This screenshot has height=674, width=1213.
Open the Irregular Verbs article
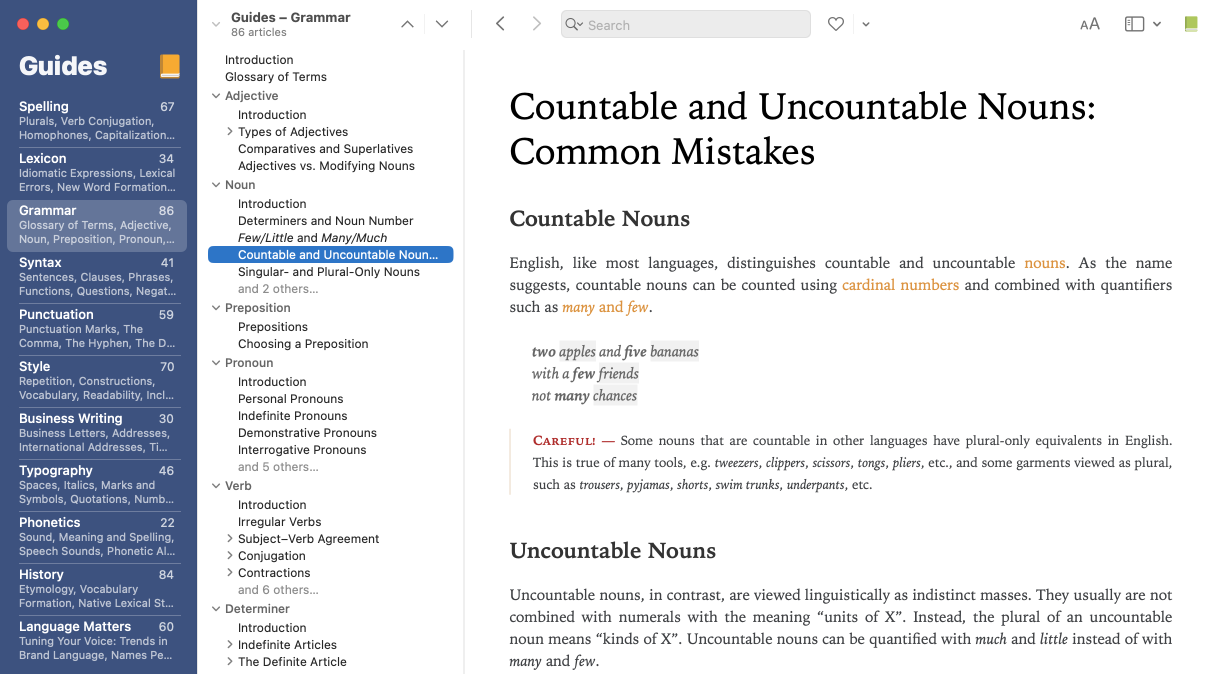[x=279, y=522]
